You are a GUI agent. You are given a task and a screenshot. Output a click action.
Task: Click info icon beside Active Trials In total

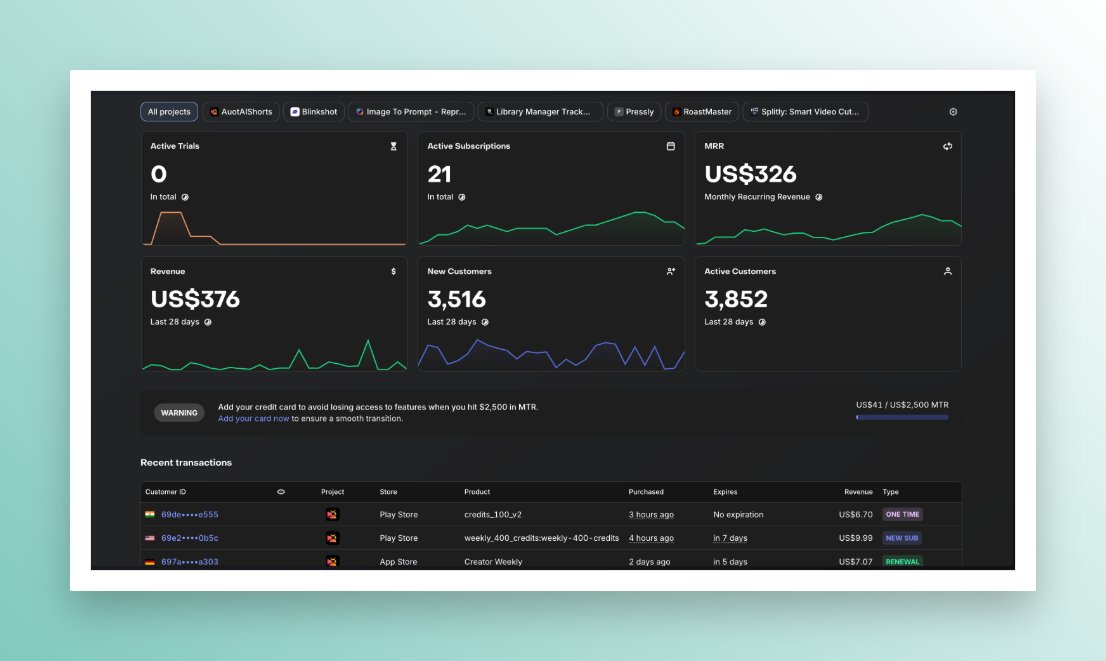pos(185,198)
